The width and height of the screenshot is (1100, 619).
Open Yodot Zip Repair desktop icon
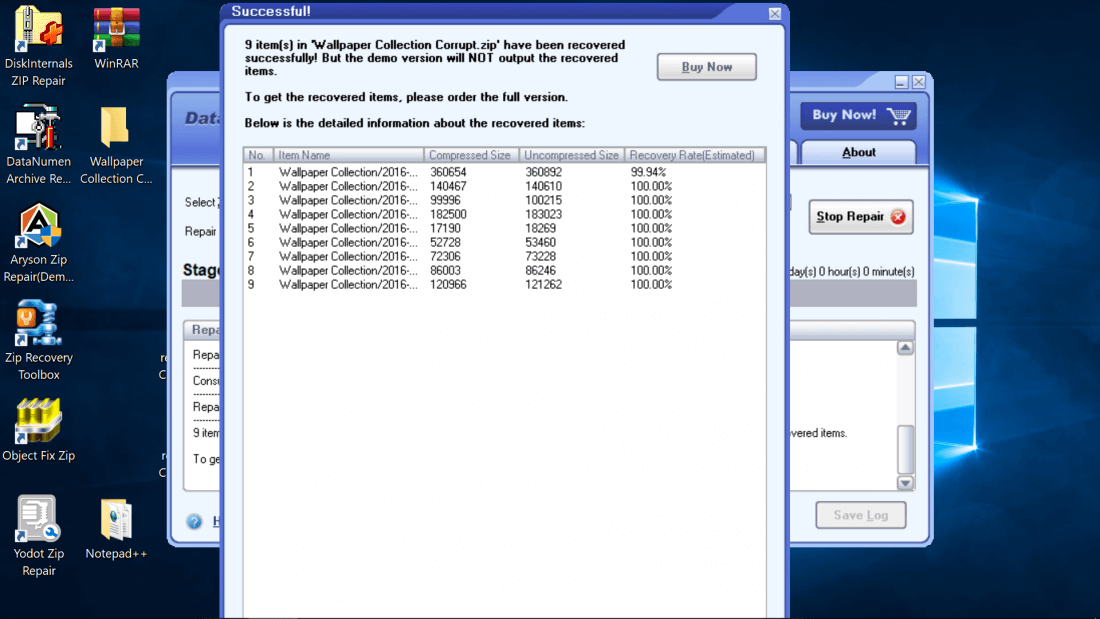39,521
